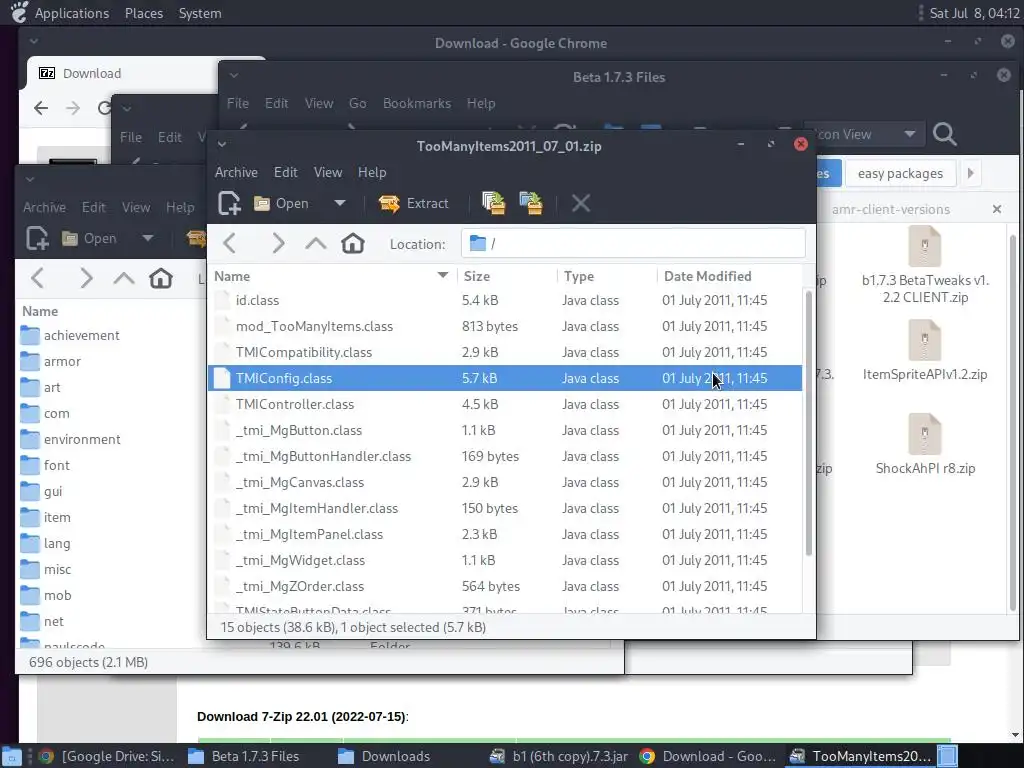The height and width of the screenshot is (768, 1024).
Task: Open Icon View dropdown in Files window
Action: 864,135
